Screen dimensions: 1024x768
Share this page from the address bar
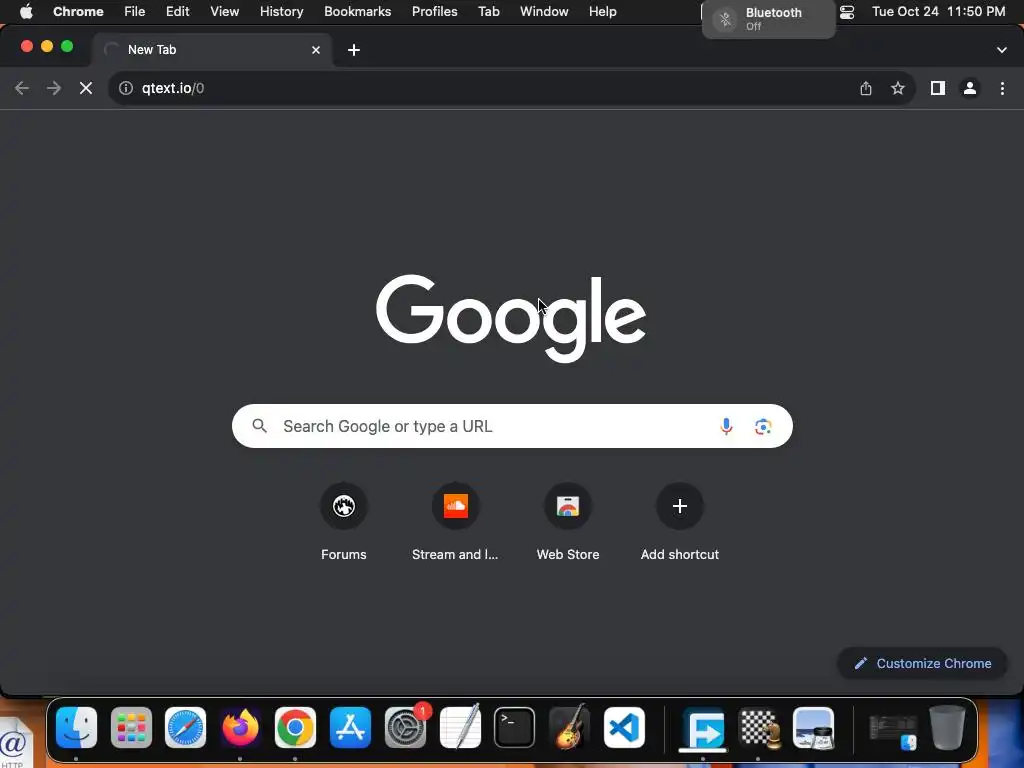(x=866, y=88)
